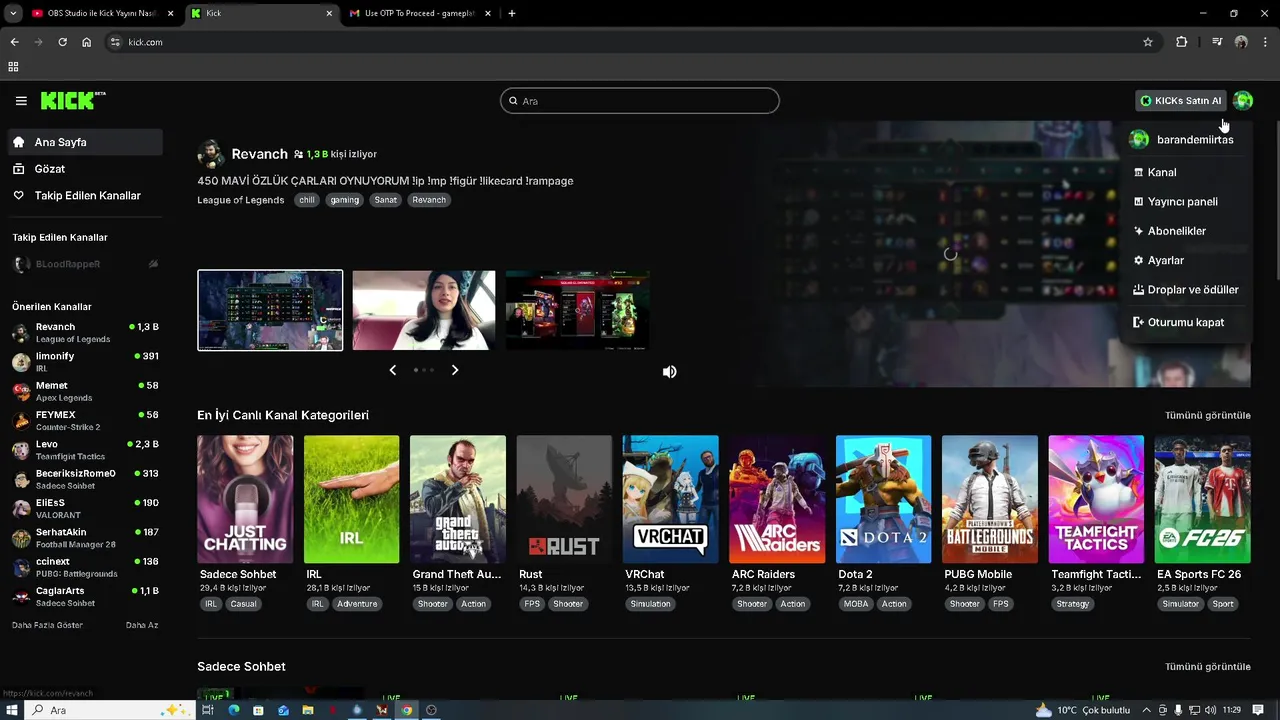1280x720 pixels.
Task: Open Grand Theft Auto category card
Action: pyautogui.click(x=458, y=499)
